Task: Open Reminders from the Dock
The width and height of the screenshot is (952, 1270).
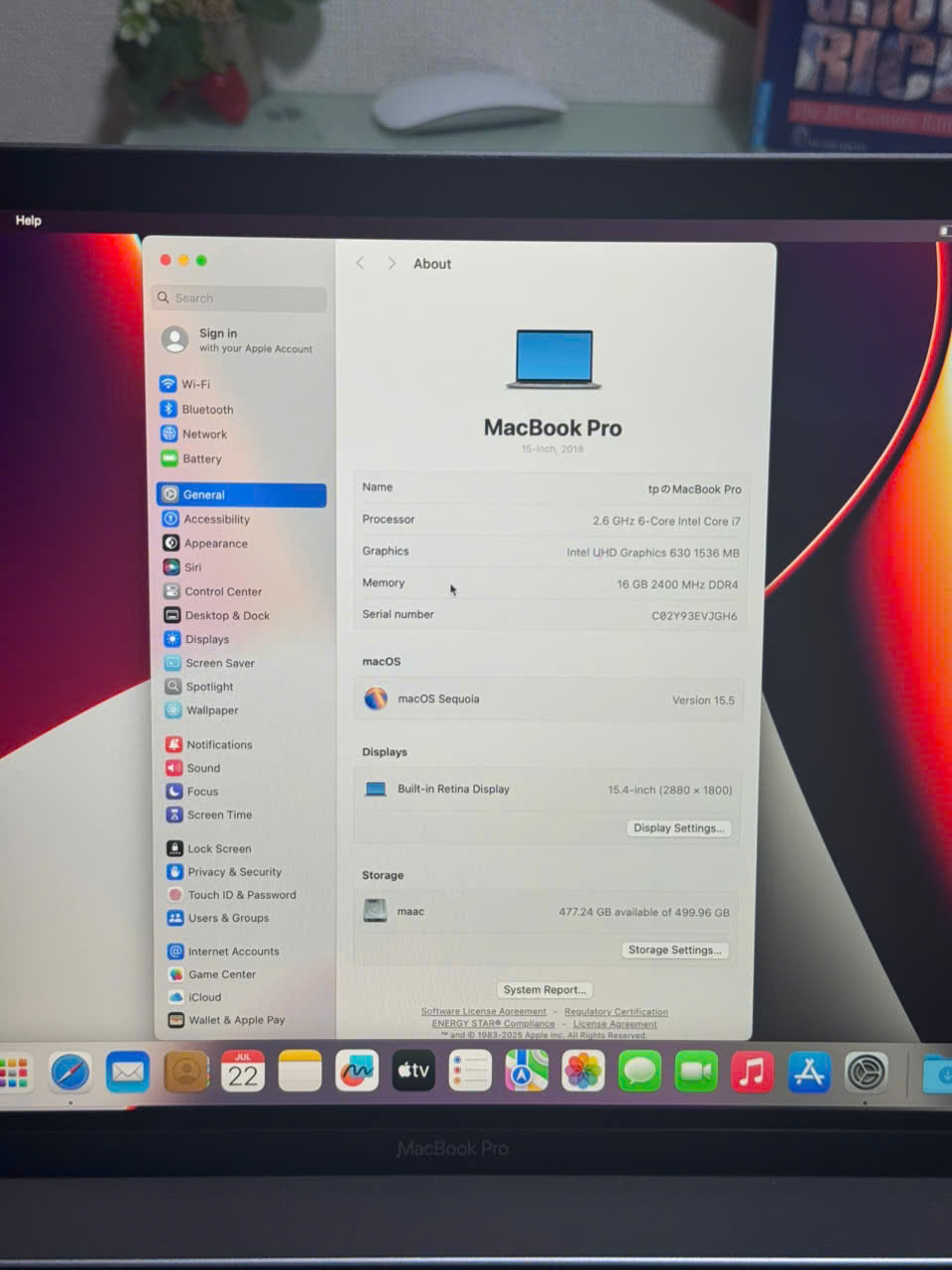Action: point(470,1072)
